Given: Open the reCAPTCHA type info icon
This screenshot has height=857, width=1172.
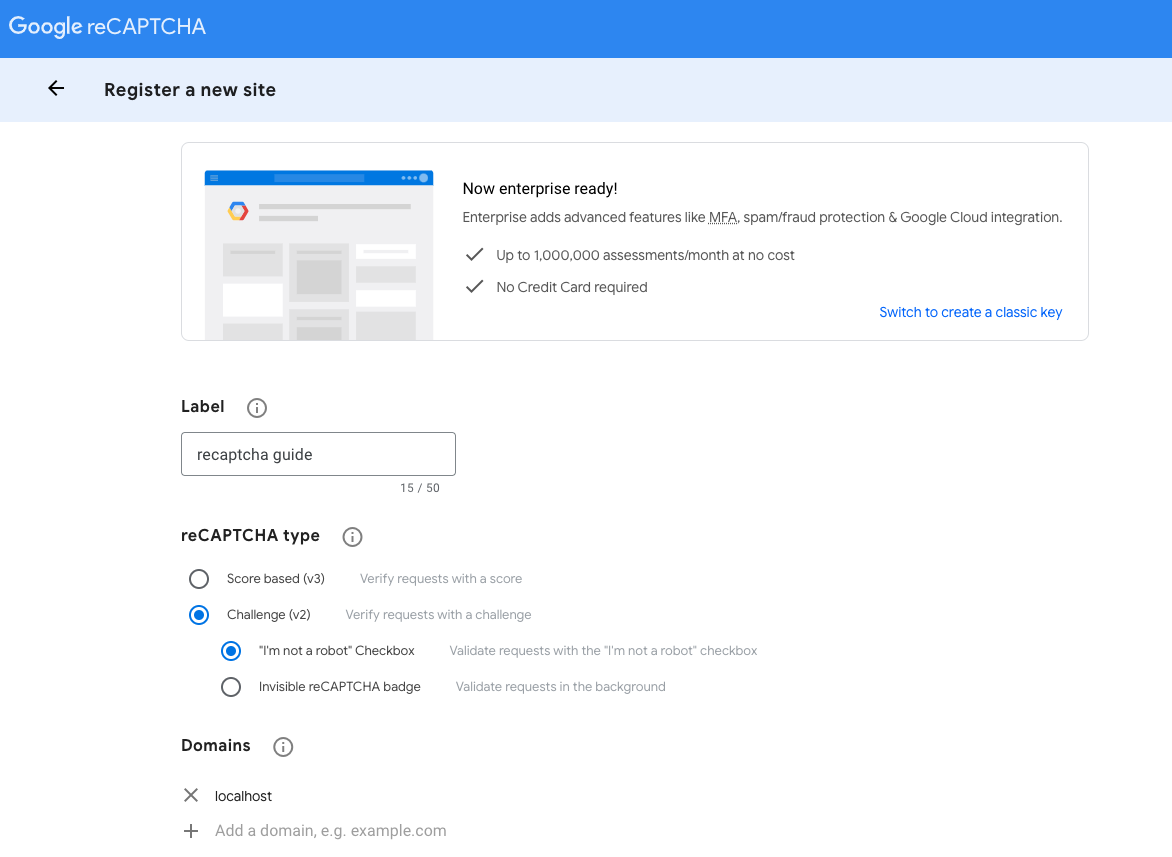Looking at the screenshot, I should (x=352, y=537).
